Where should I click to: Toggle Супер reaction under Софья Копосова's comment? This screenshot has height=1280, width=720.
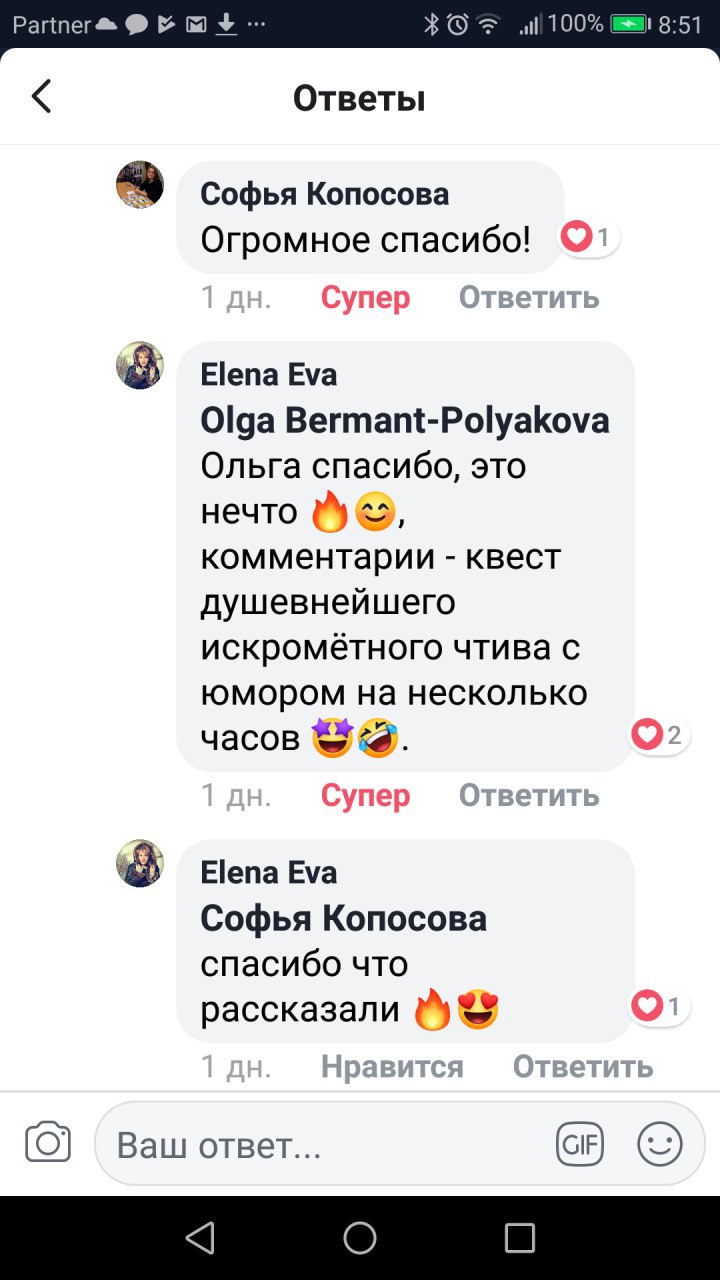365,297
